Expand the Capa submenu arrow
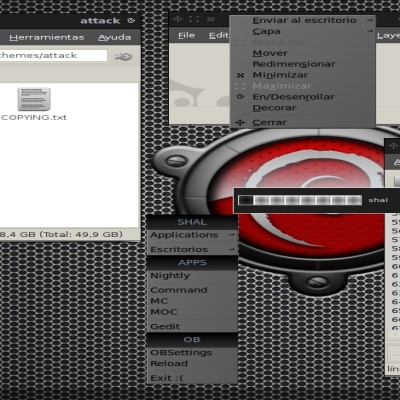Screen dimensions: 400x400 pyautogui.click(x=370, y=31)
